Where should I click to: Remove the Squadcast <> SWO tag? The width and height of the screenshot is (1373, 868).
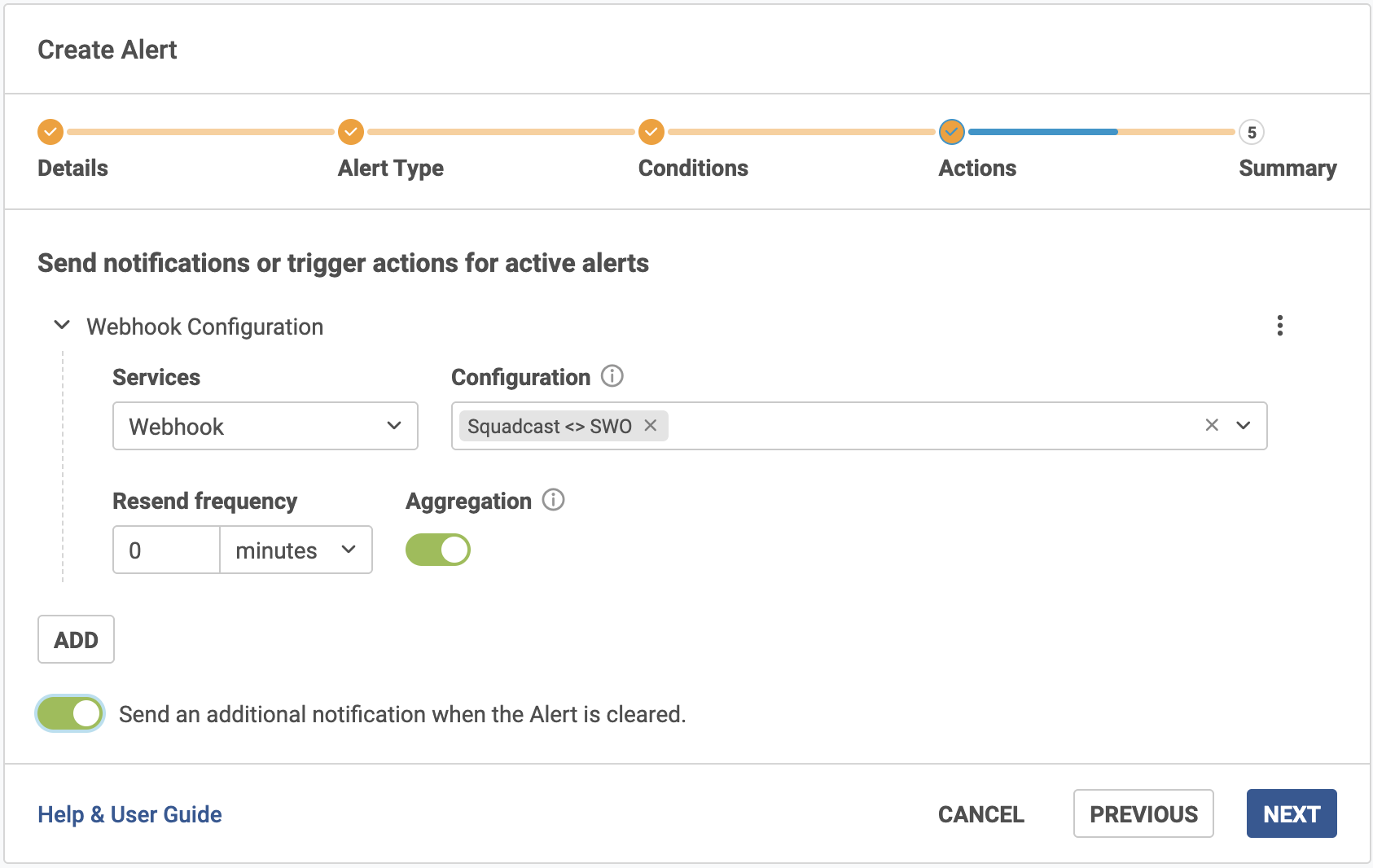click(651, 426)
